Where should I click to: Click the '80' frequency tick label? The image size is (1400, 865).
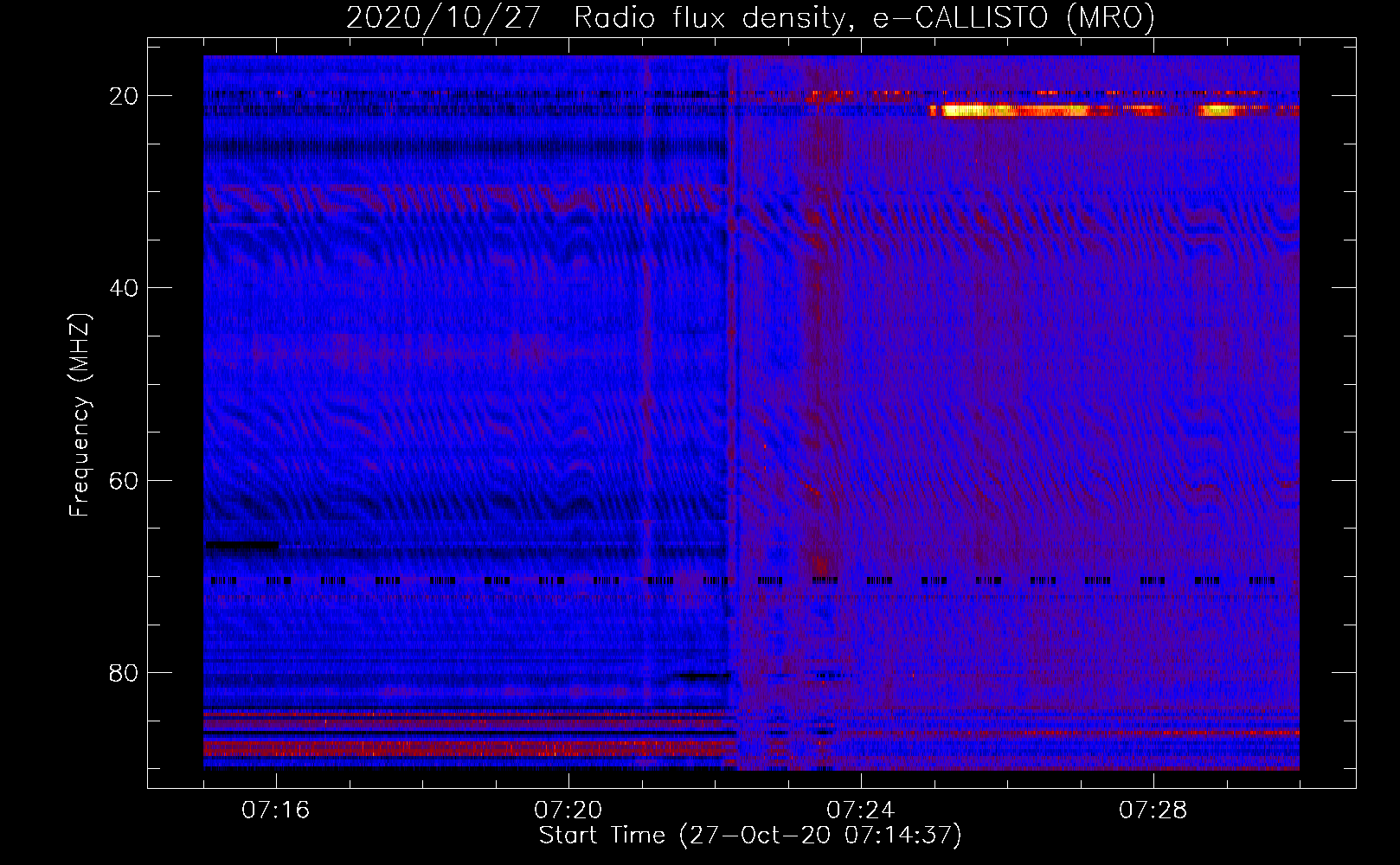point(125,673)
